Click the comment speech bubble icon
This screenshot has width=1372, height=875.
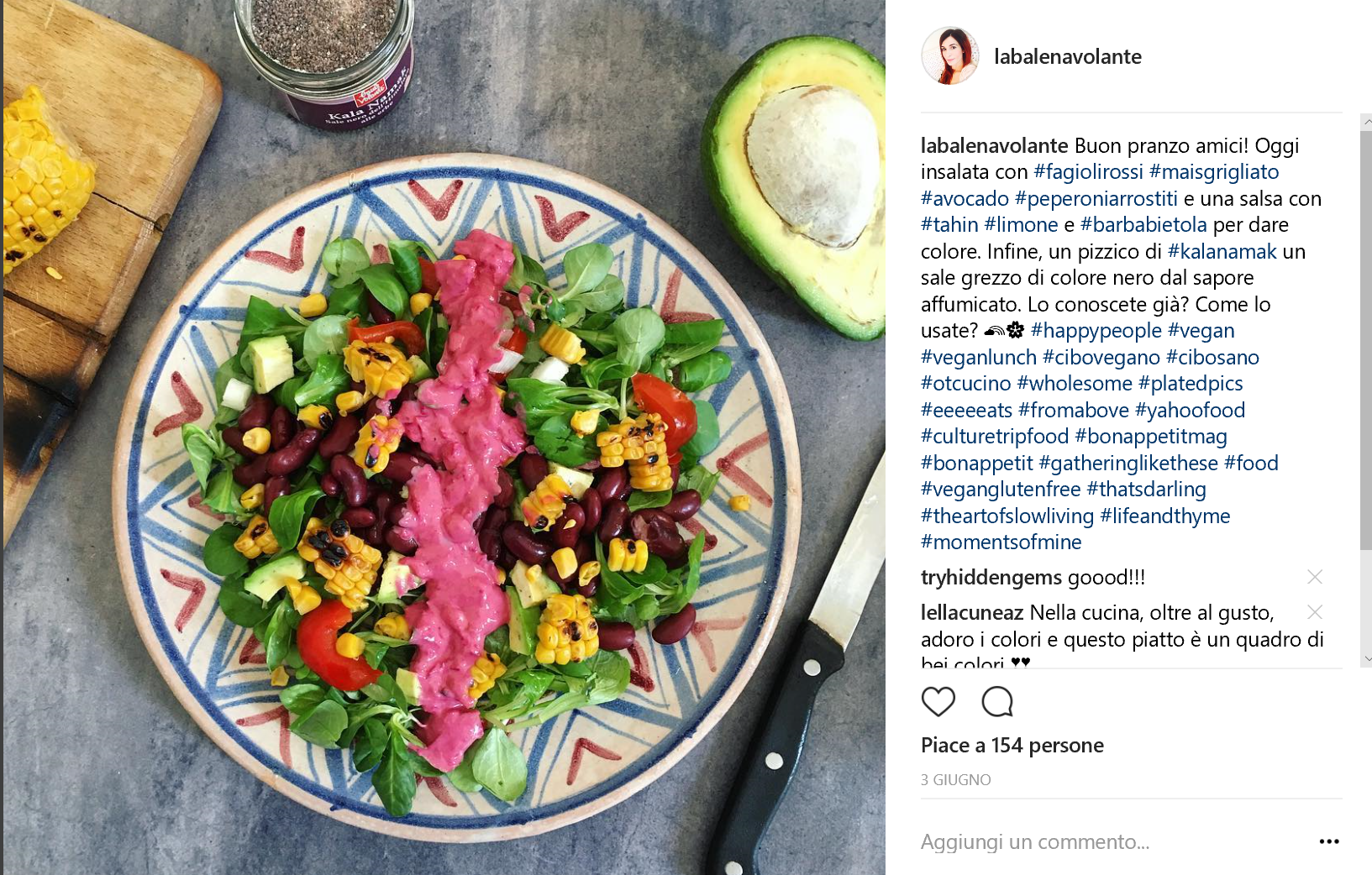point(997,701)
